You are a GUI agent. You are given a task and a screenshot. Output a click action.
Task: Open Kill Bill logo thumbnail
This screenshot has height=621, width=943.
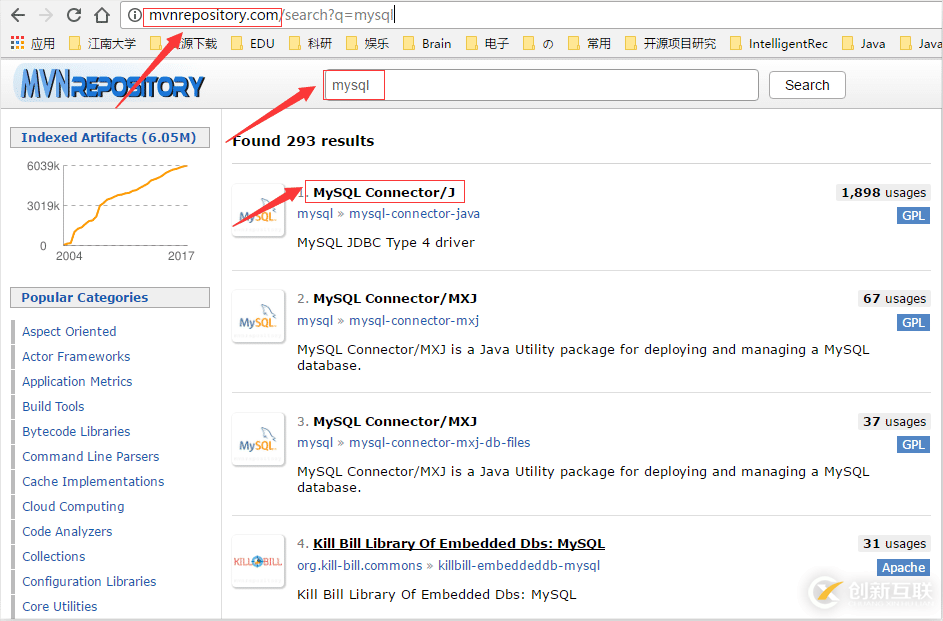(258, 561)
